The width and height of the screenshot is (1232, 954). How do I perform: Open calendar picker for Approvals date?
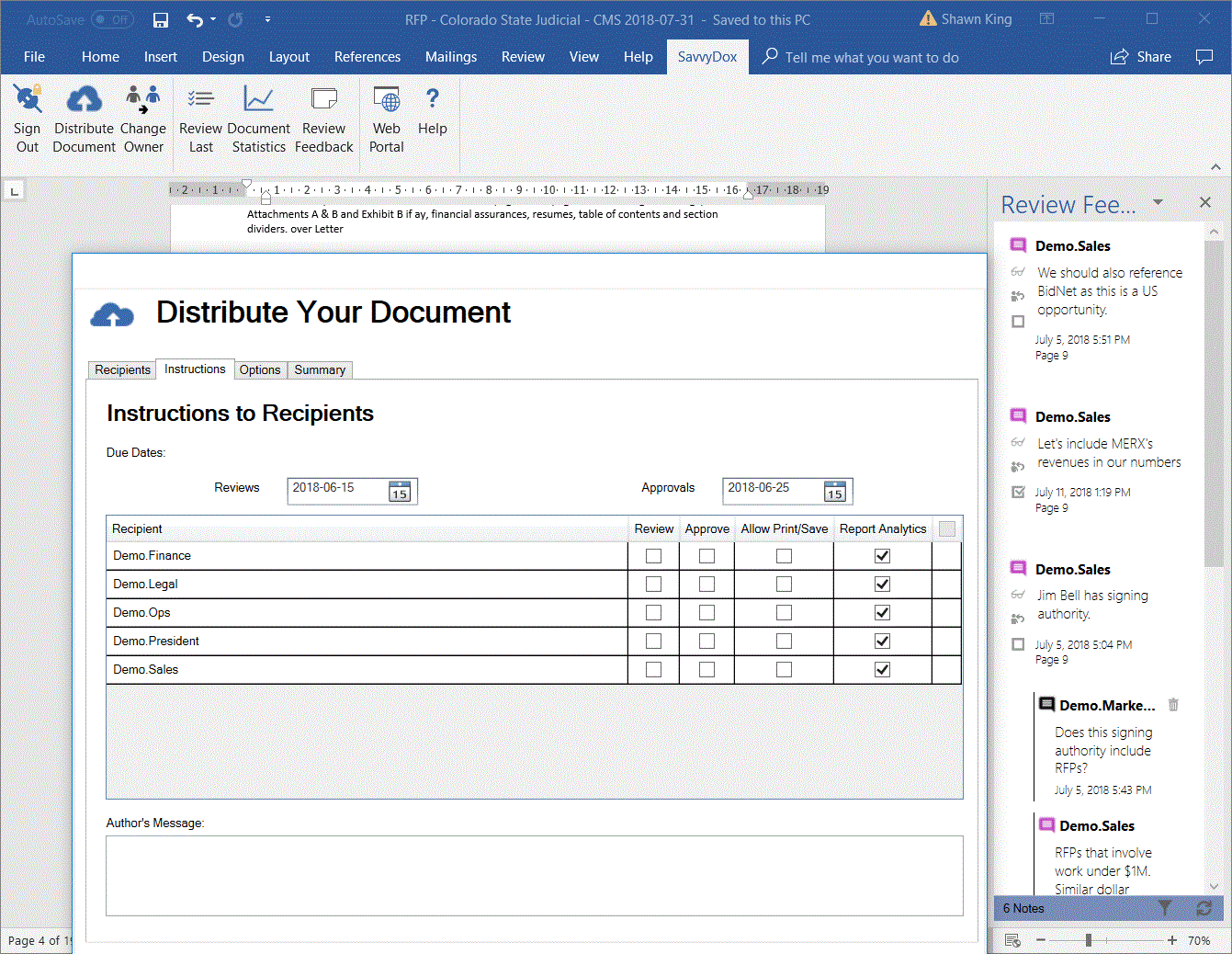click(x=835, y=492)
